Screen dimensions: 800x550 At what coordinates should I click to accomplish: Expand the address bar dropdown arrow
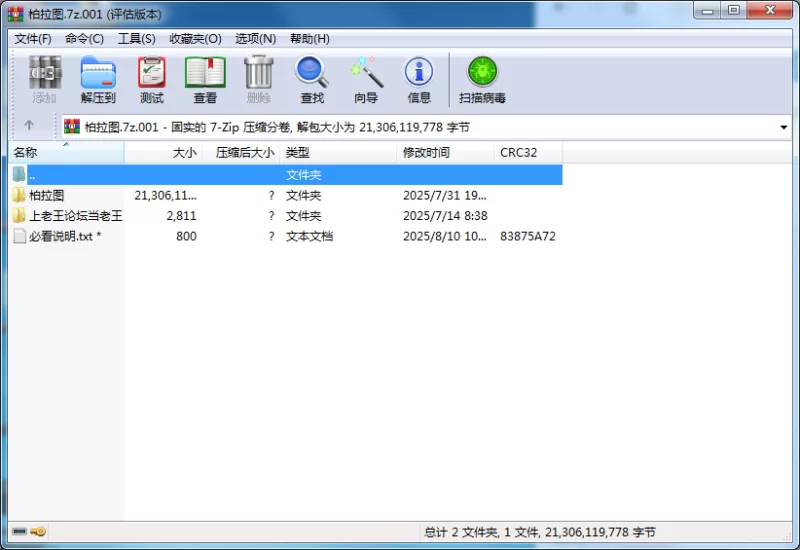pos(784,127)
